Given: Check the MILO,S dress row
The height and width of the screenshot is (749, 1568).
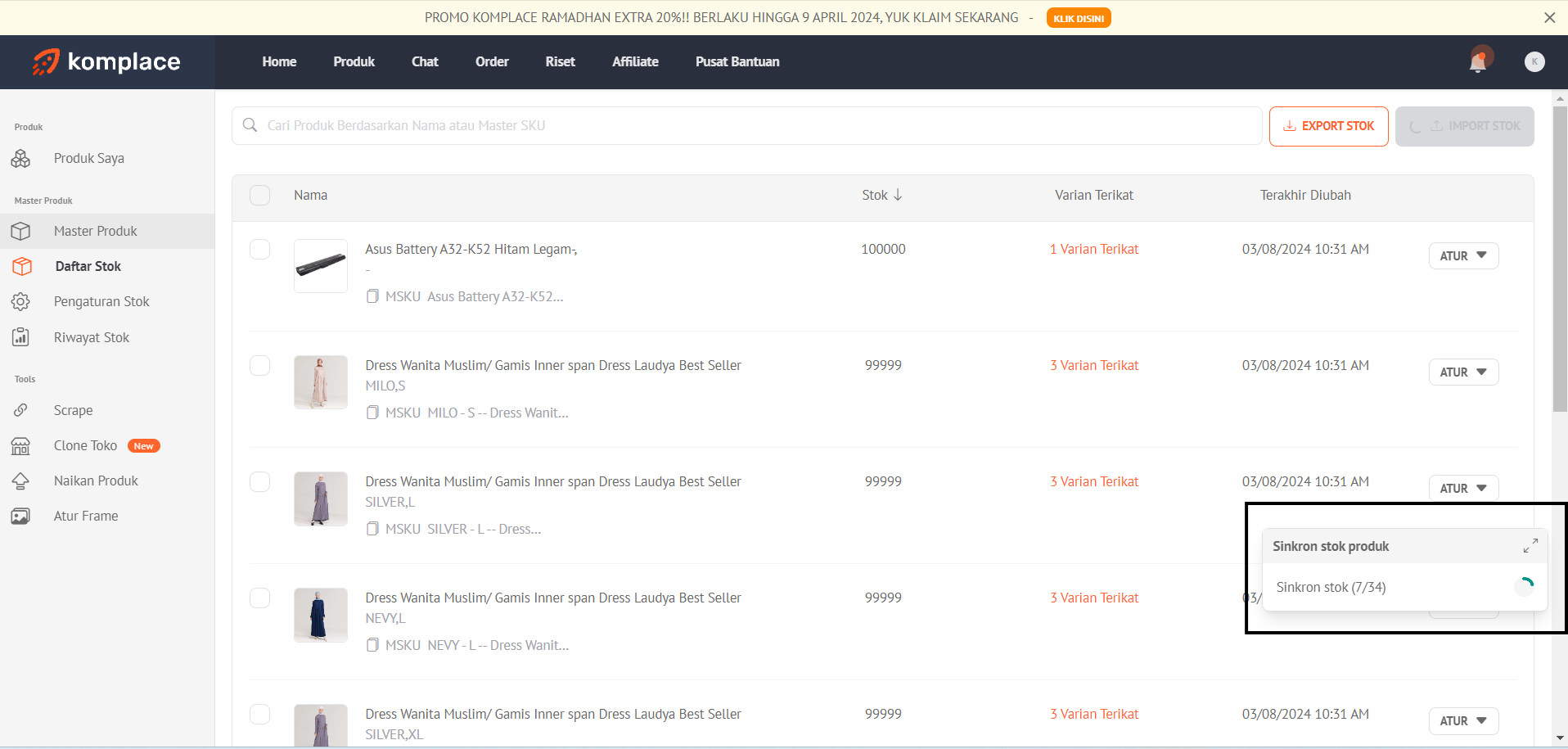Looking at the screenshot, I should click(x=260, y=365).
